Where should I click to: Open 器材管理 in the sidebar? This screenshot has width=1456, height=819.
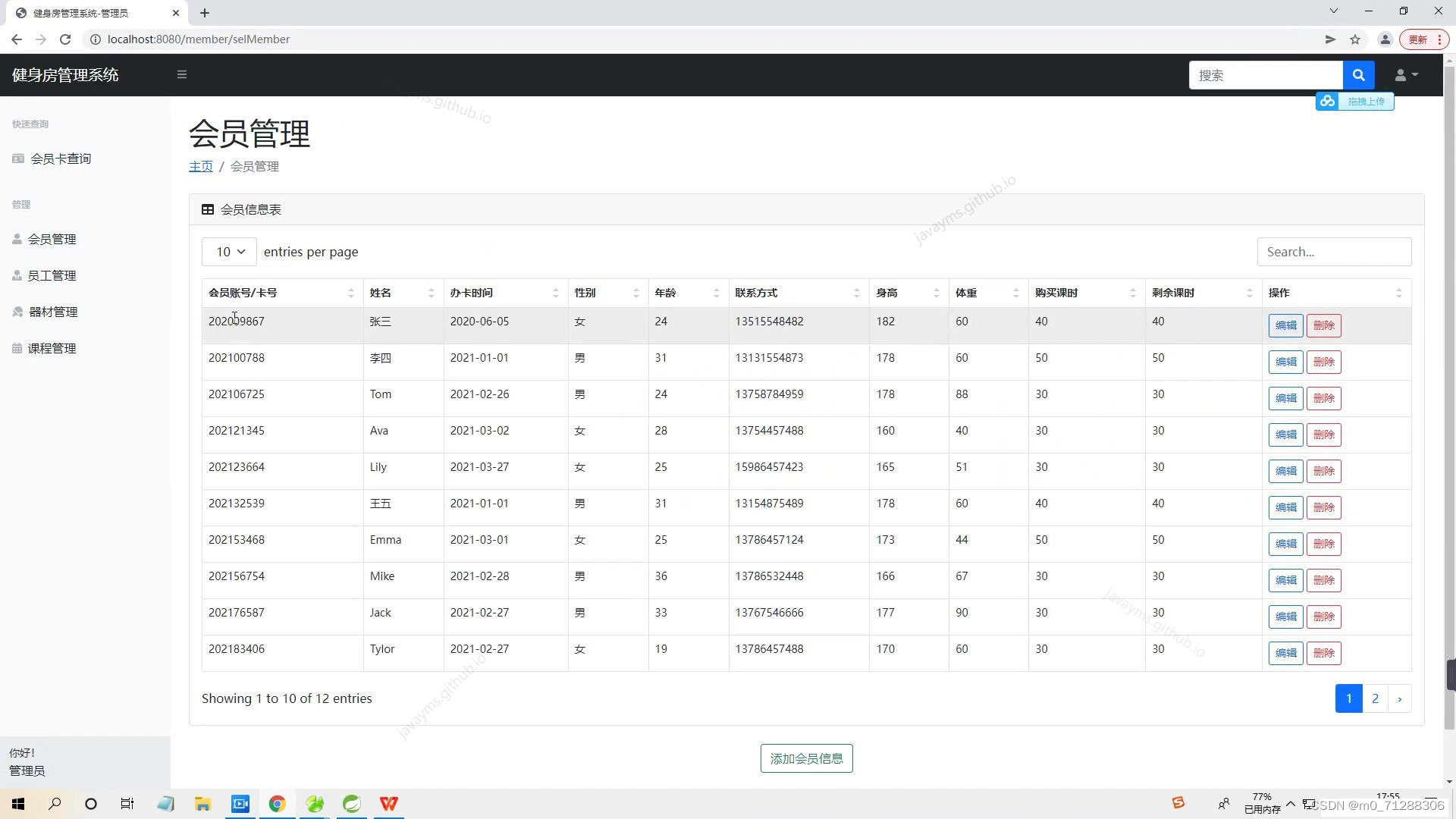pyautogui.click(x=45, y=312)
